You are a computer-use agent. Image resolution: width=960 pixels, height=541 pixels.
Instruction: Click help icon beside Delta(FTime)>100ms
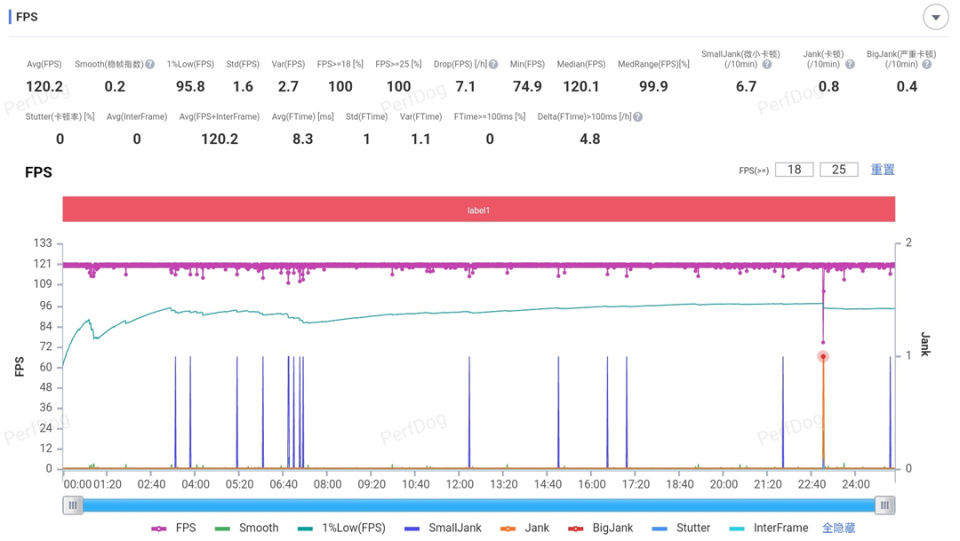pyautogui.click(x=638, y=117)
